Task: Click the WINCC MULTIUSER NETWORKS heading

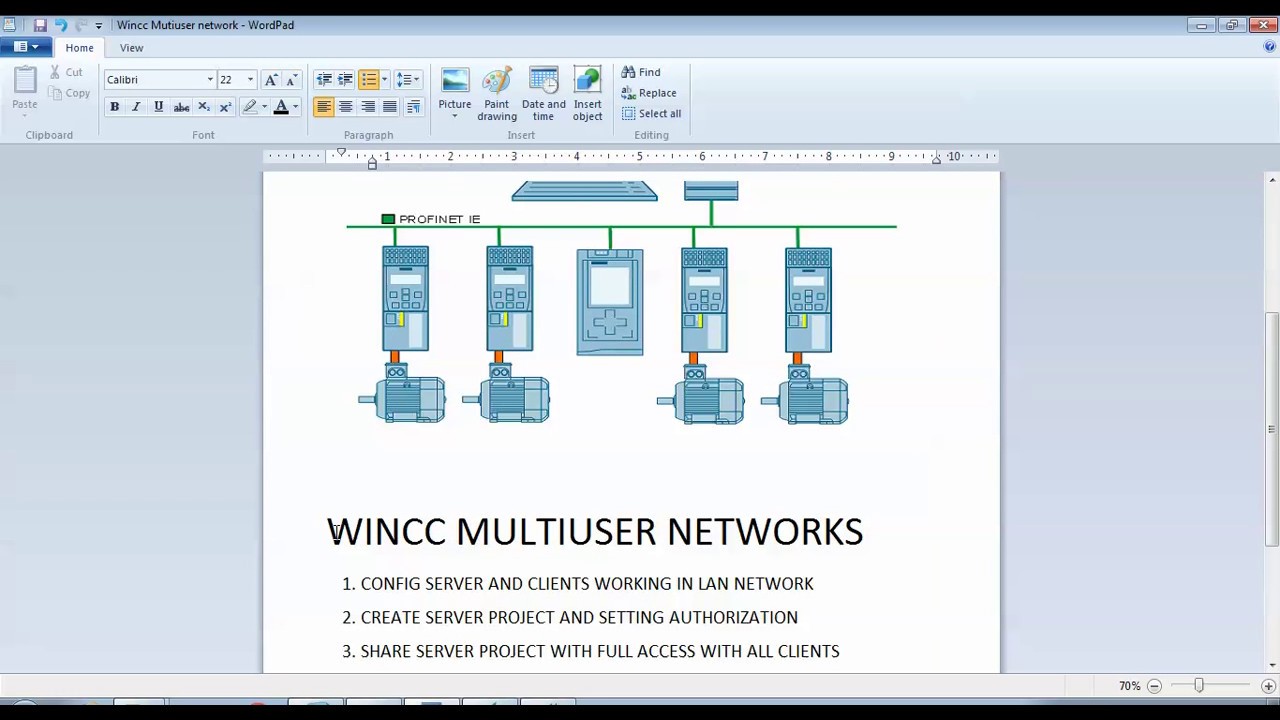Action: pos(595,532)
